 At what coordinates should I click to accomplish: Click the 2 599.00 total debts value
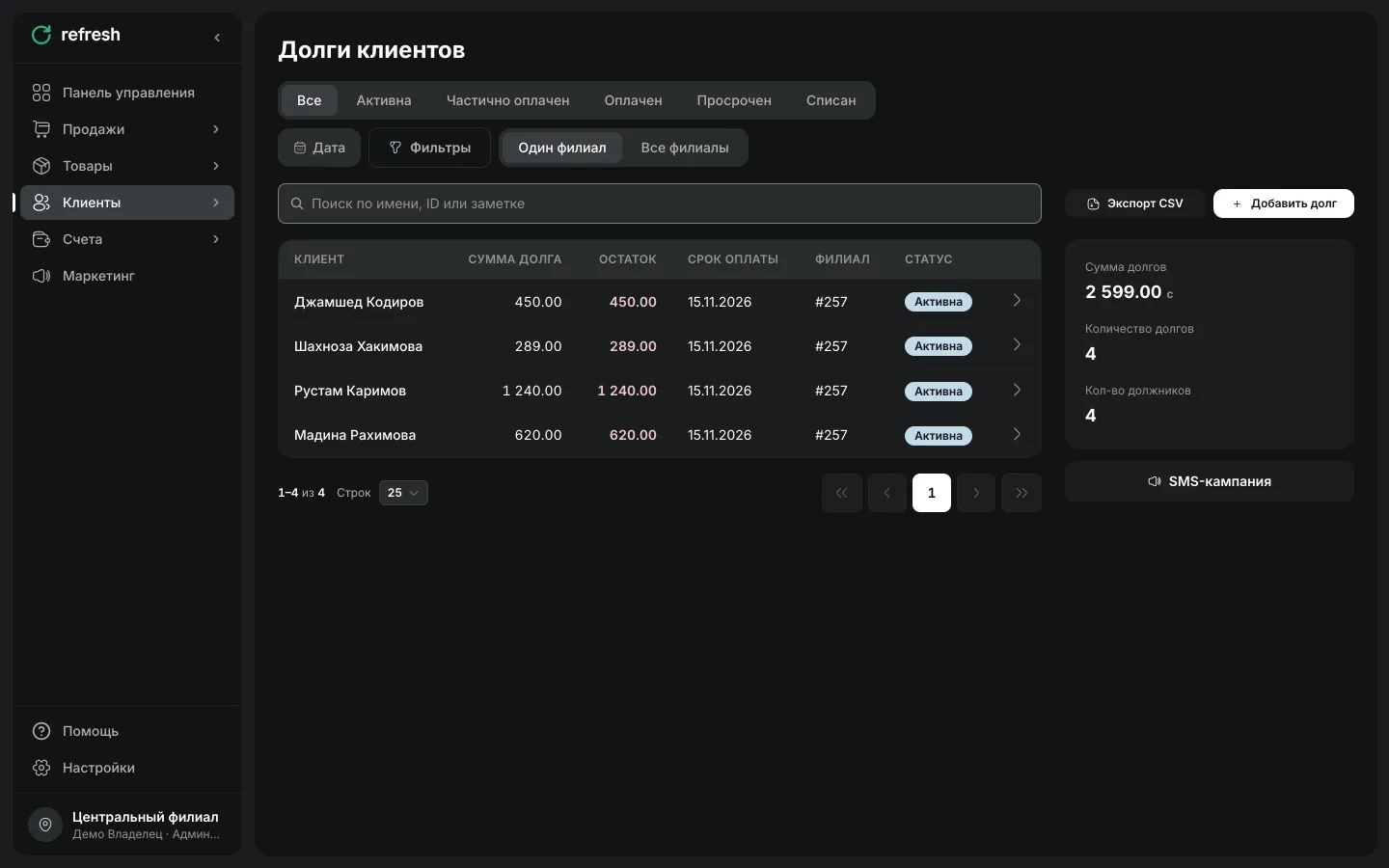tap(1124, 291)
